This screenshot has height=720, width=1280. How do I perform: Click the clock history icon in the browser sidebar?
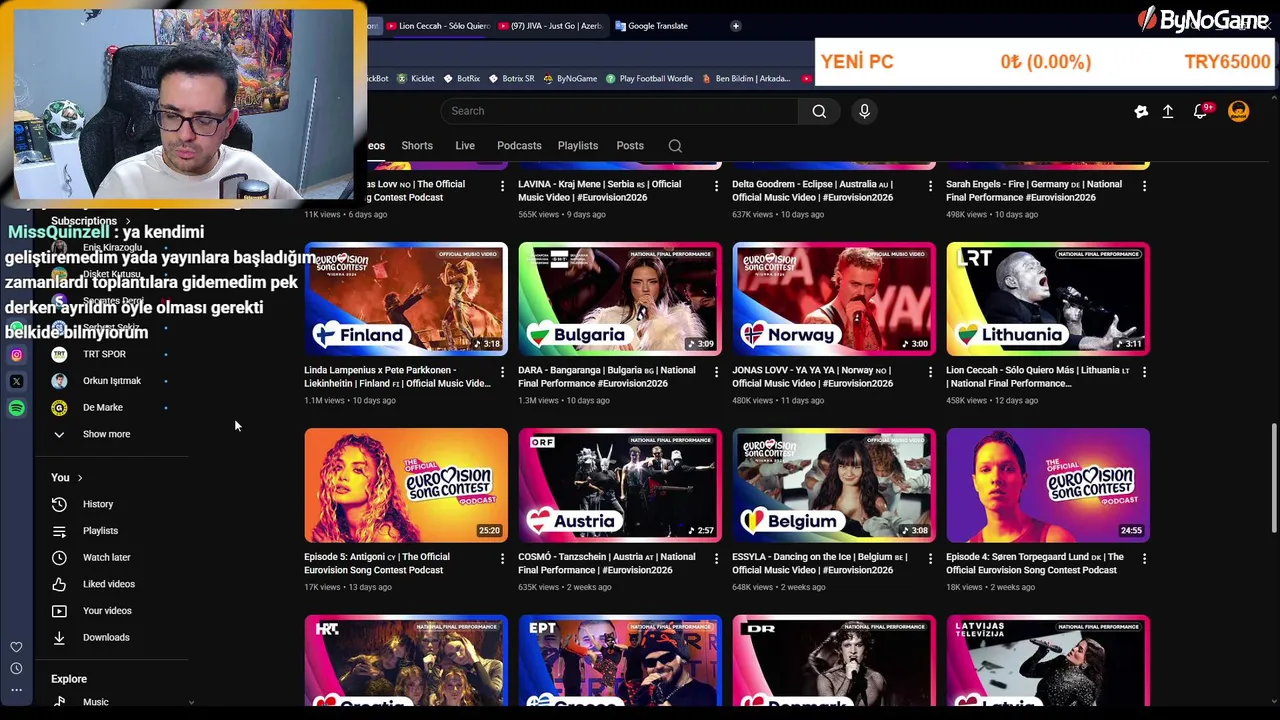tap(16, 668)
